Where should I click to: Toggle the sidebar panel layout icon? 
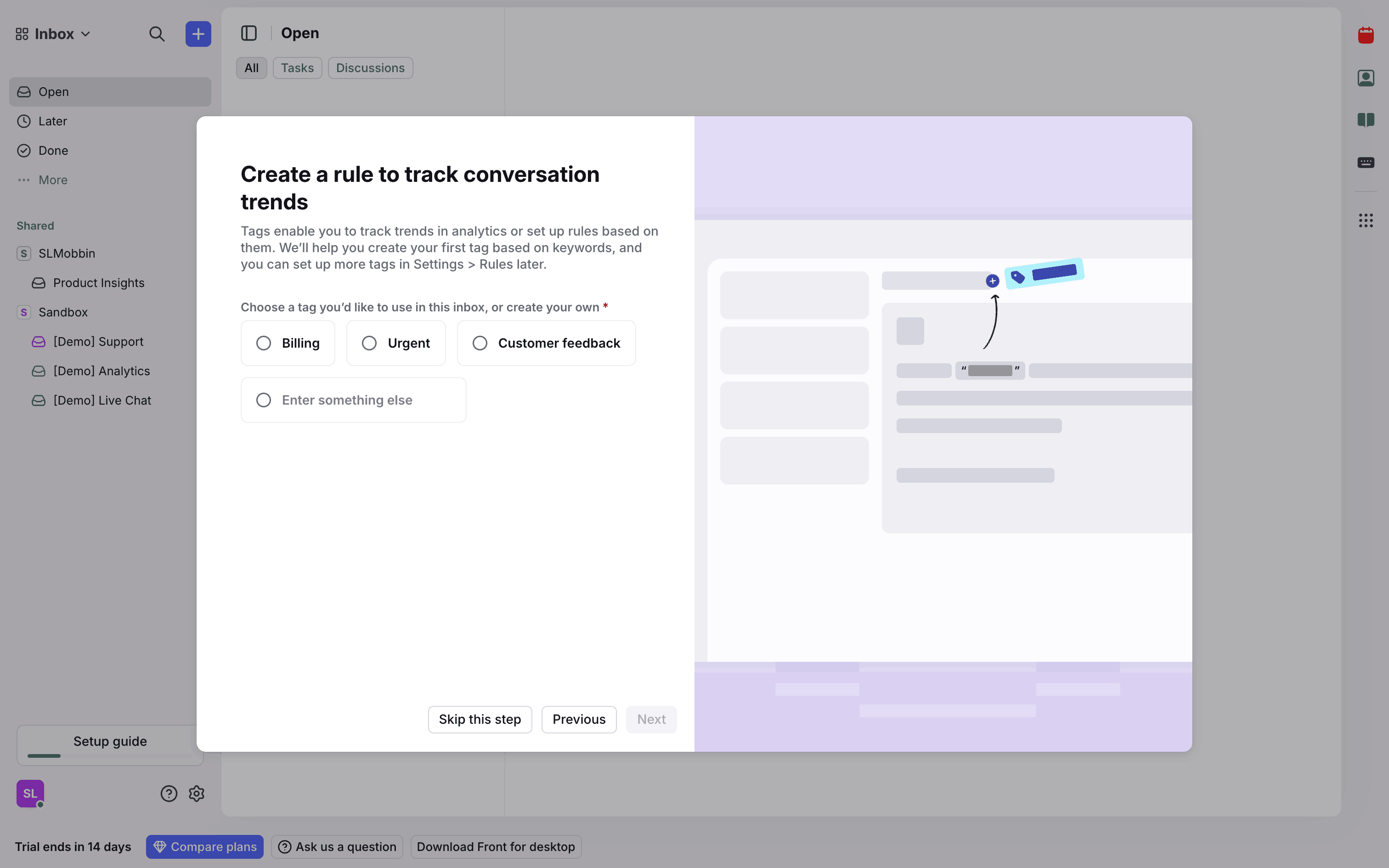(248, 33)
